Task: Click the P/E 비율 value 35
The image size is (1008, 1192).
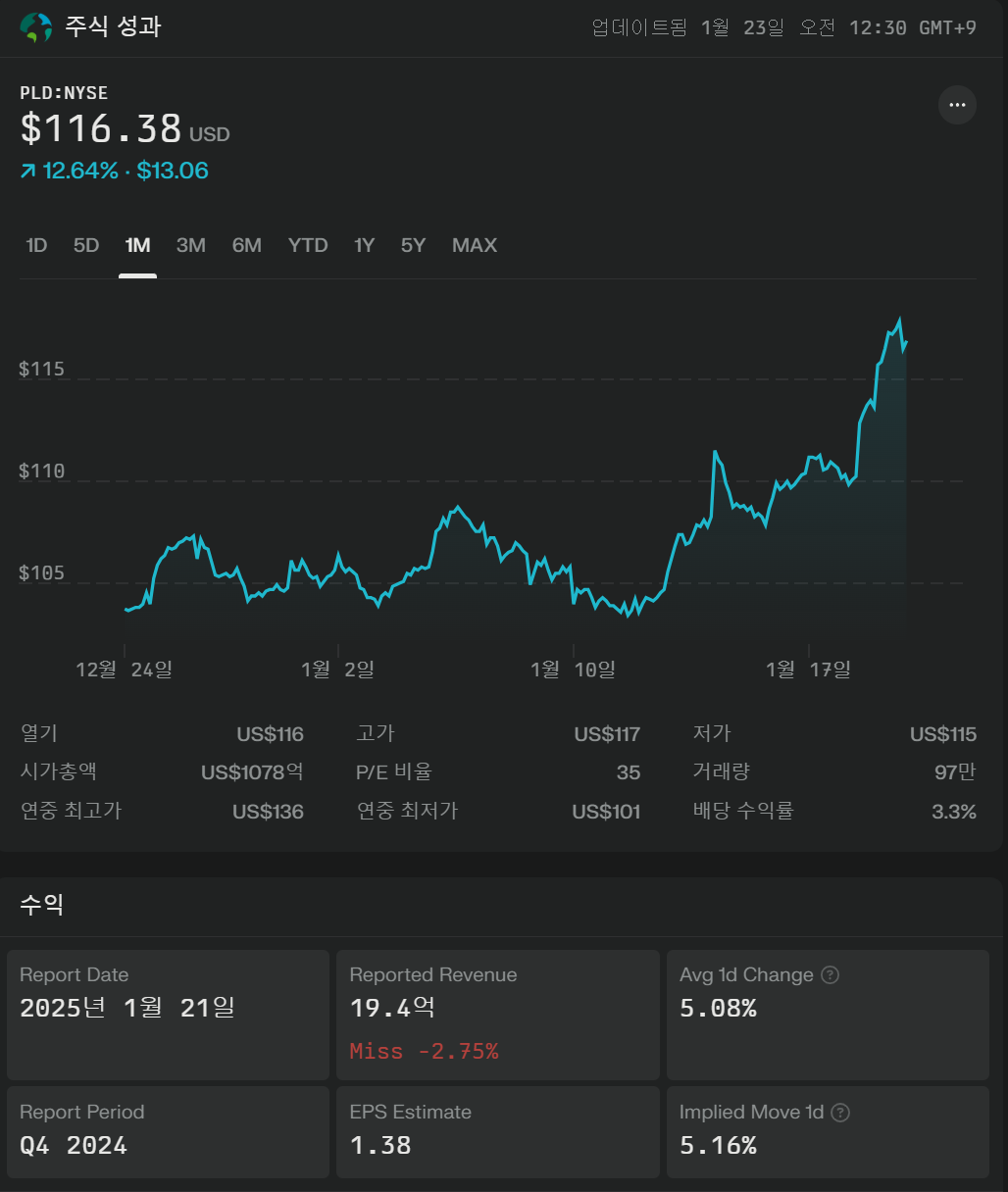Action: click(629, 772)
